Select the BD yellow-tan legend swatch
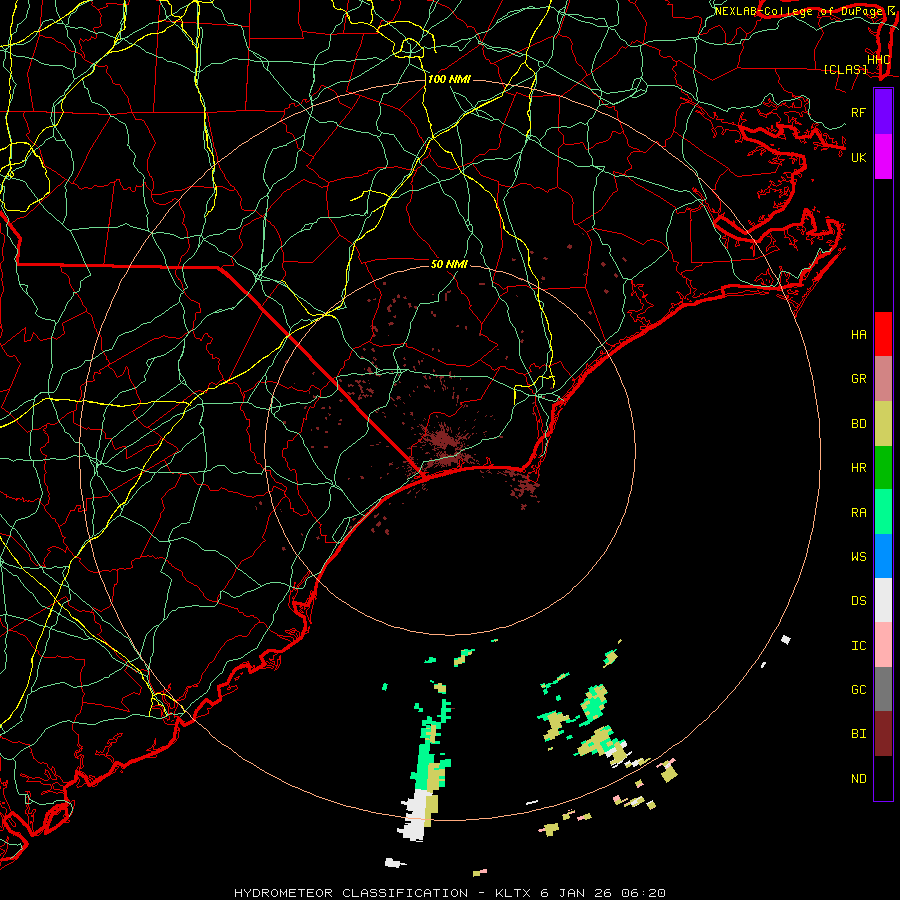 pyautogui.click(x=883, y=424)
